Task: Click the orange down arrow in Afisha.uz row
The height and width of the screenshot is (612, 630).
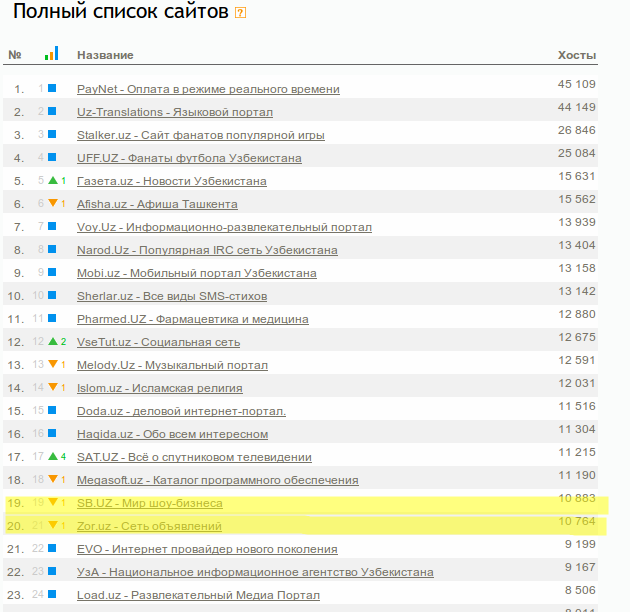Action: [53, 203]
